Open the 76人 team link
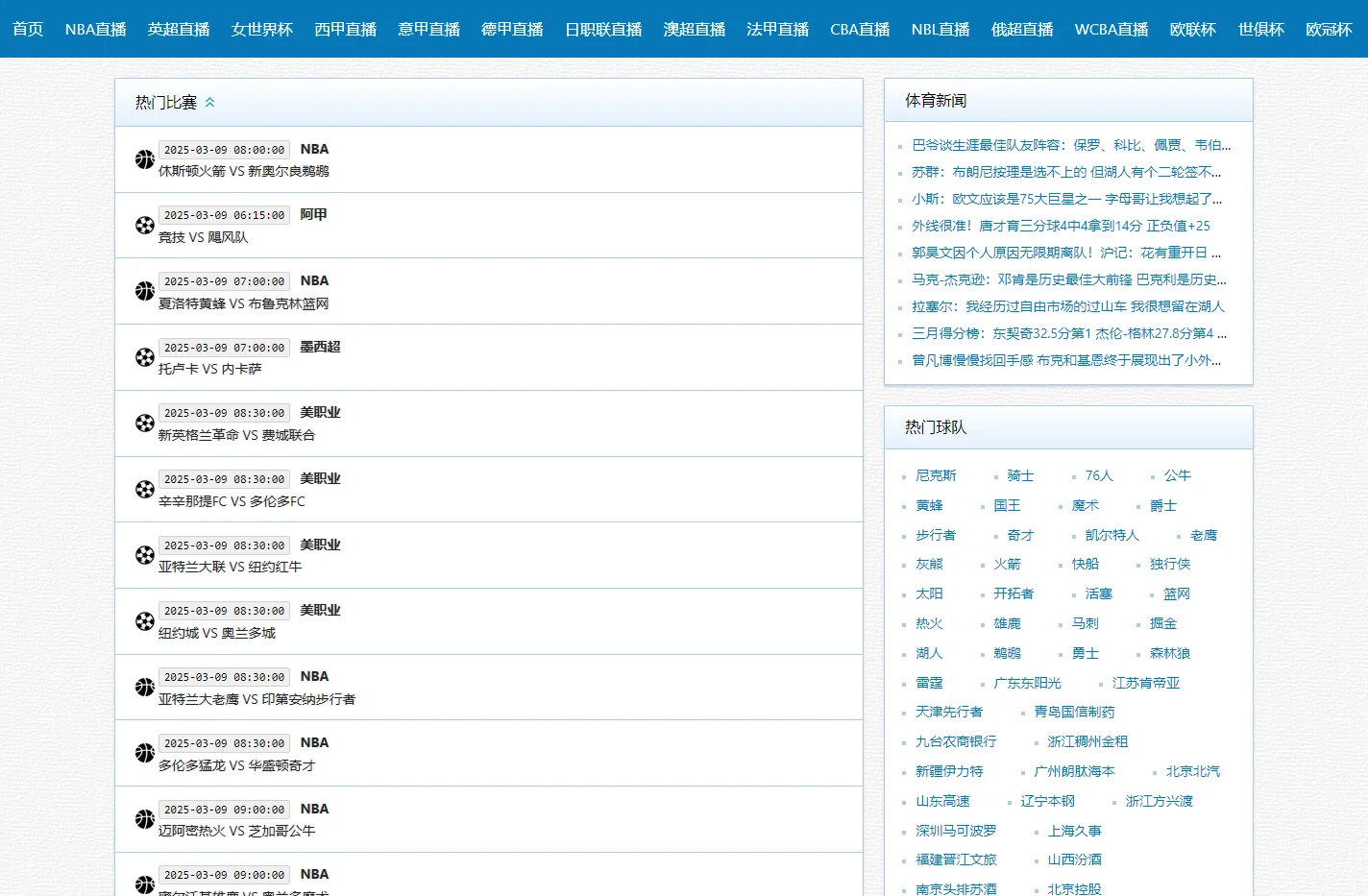 (x=1099, y=475)
